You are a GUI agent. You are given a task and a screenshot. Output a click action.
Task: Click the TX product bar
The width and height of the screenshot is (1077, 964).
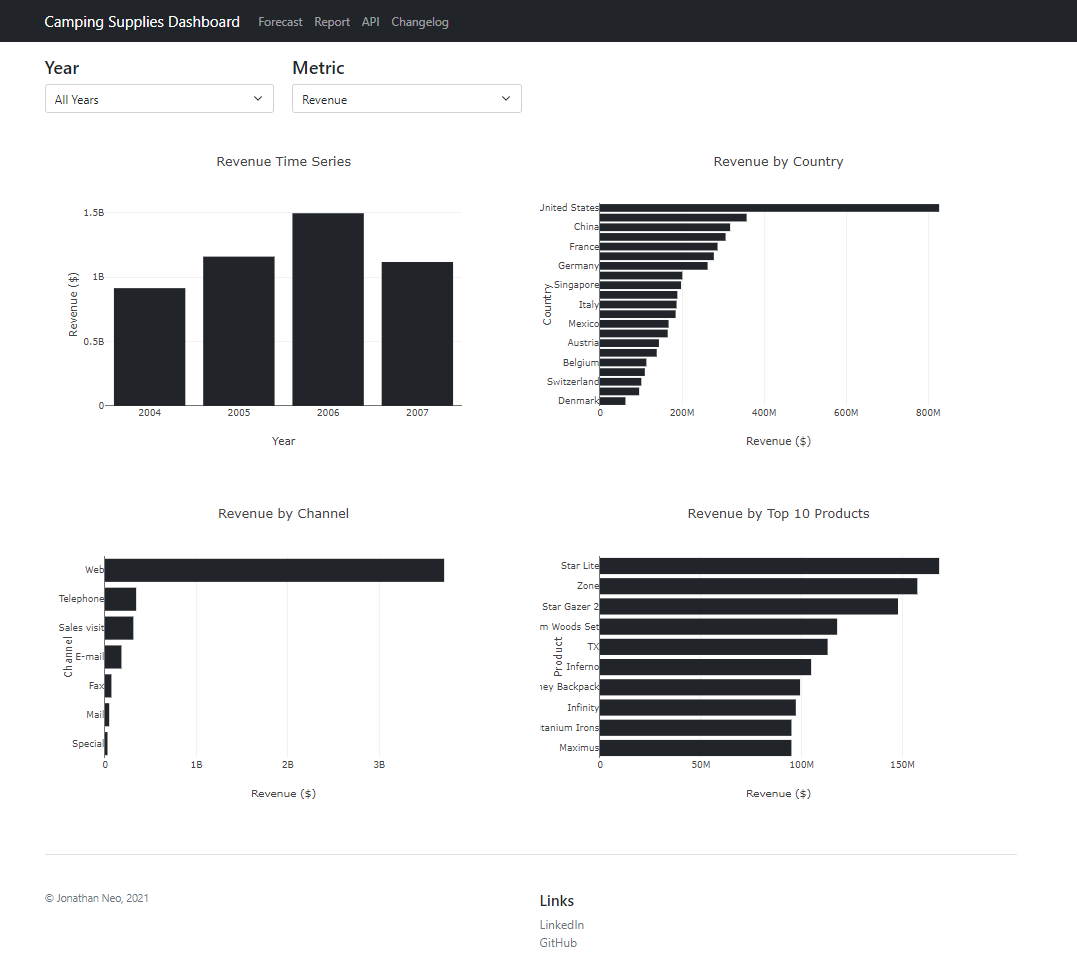click(714, 647)
